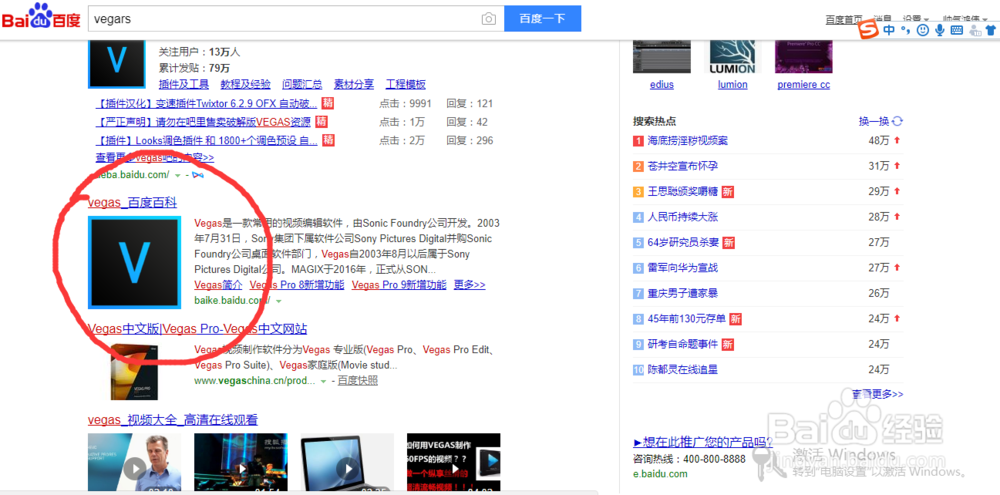Click the camera image-search icon
This screenshot has width=1000, height=495.
489,18
